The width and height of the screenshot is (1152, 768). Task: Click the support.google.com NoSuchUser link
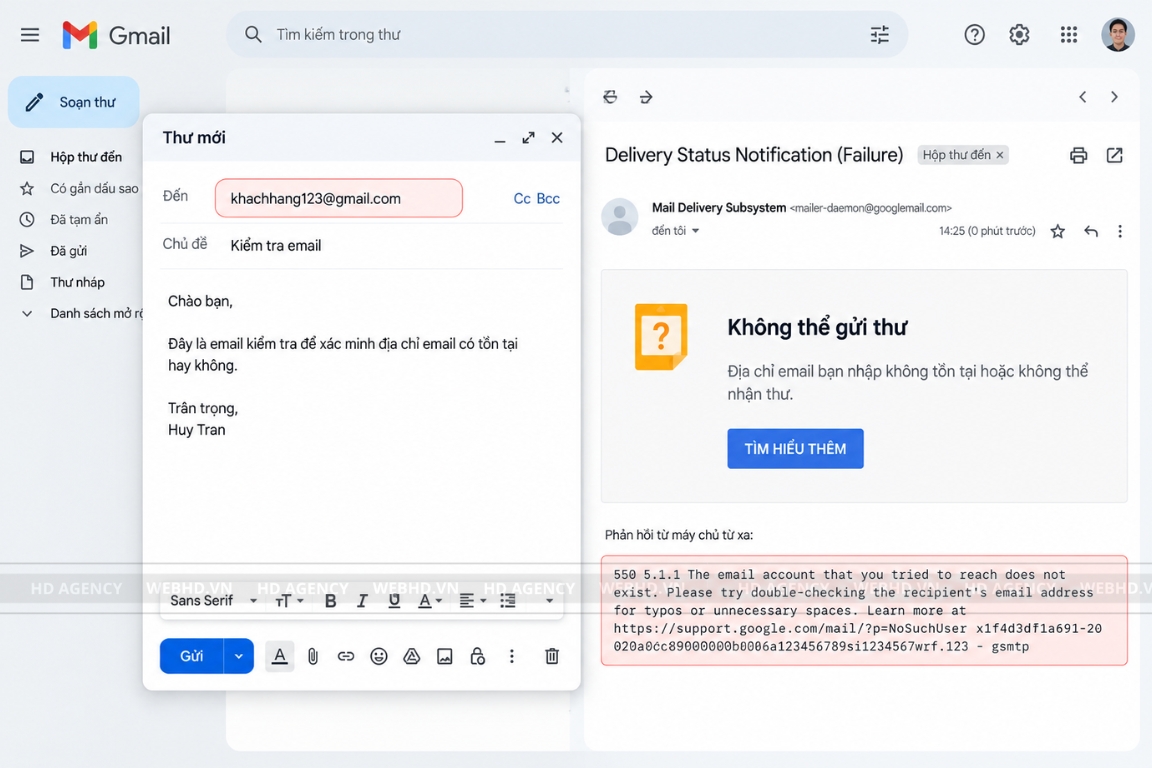click(x=791, y=628)
